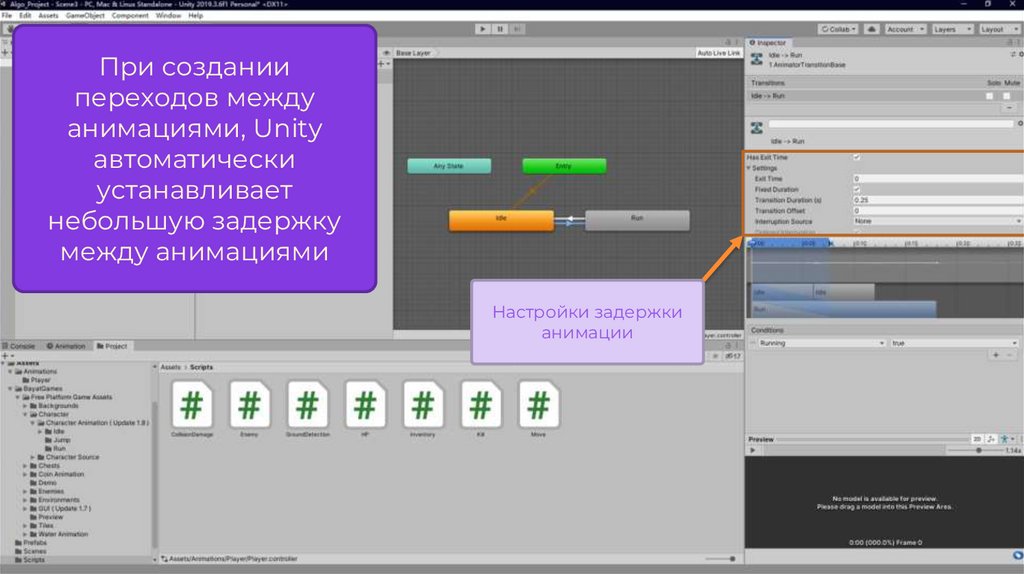Click the Pause button in the toolbar

click(500, 30)
